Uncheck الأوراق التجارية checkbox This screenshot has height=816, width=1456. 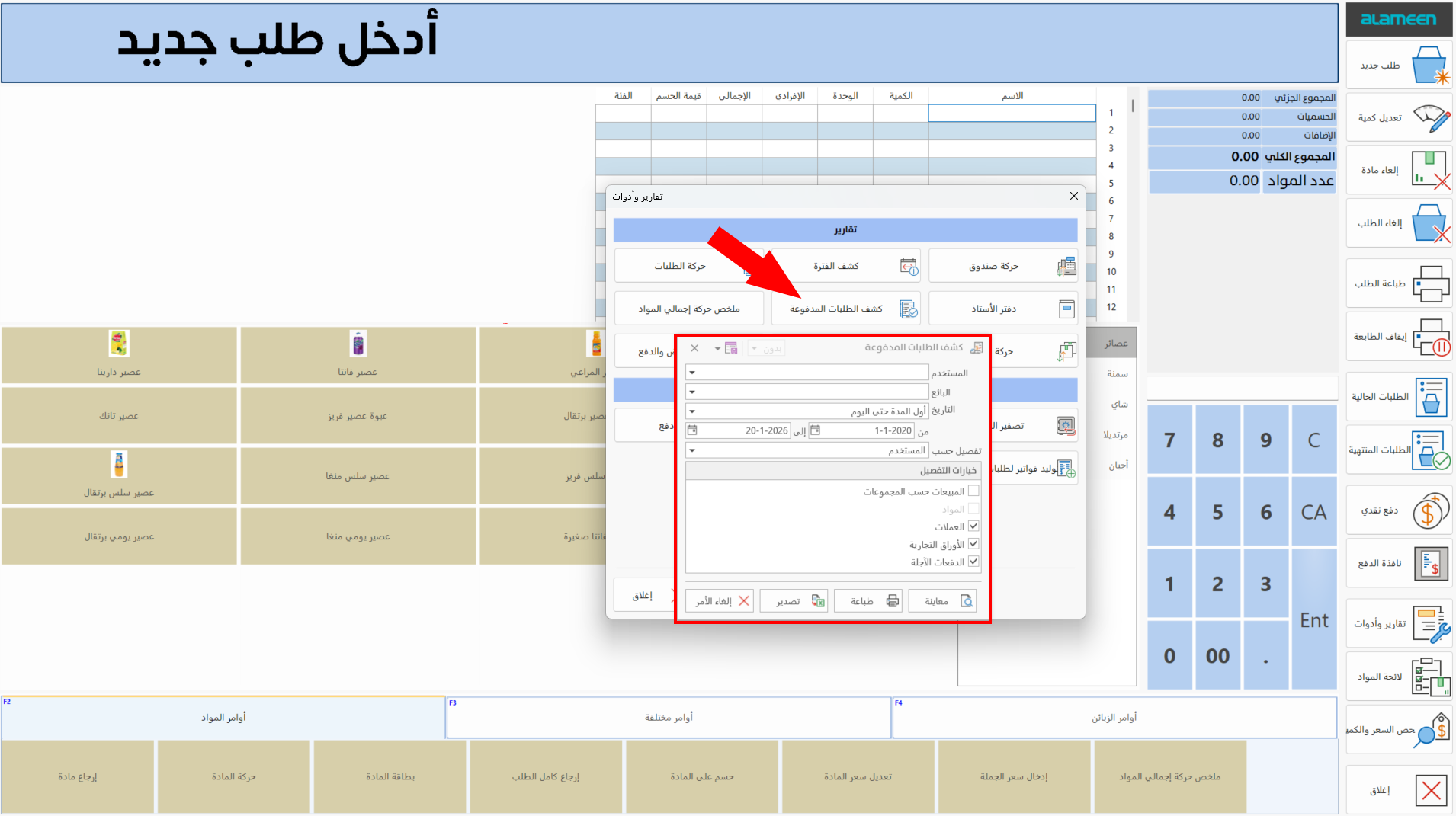click(x=973, y=544)
